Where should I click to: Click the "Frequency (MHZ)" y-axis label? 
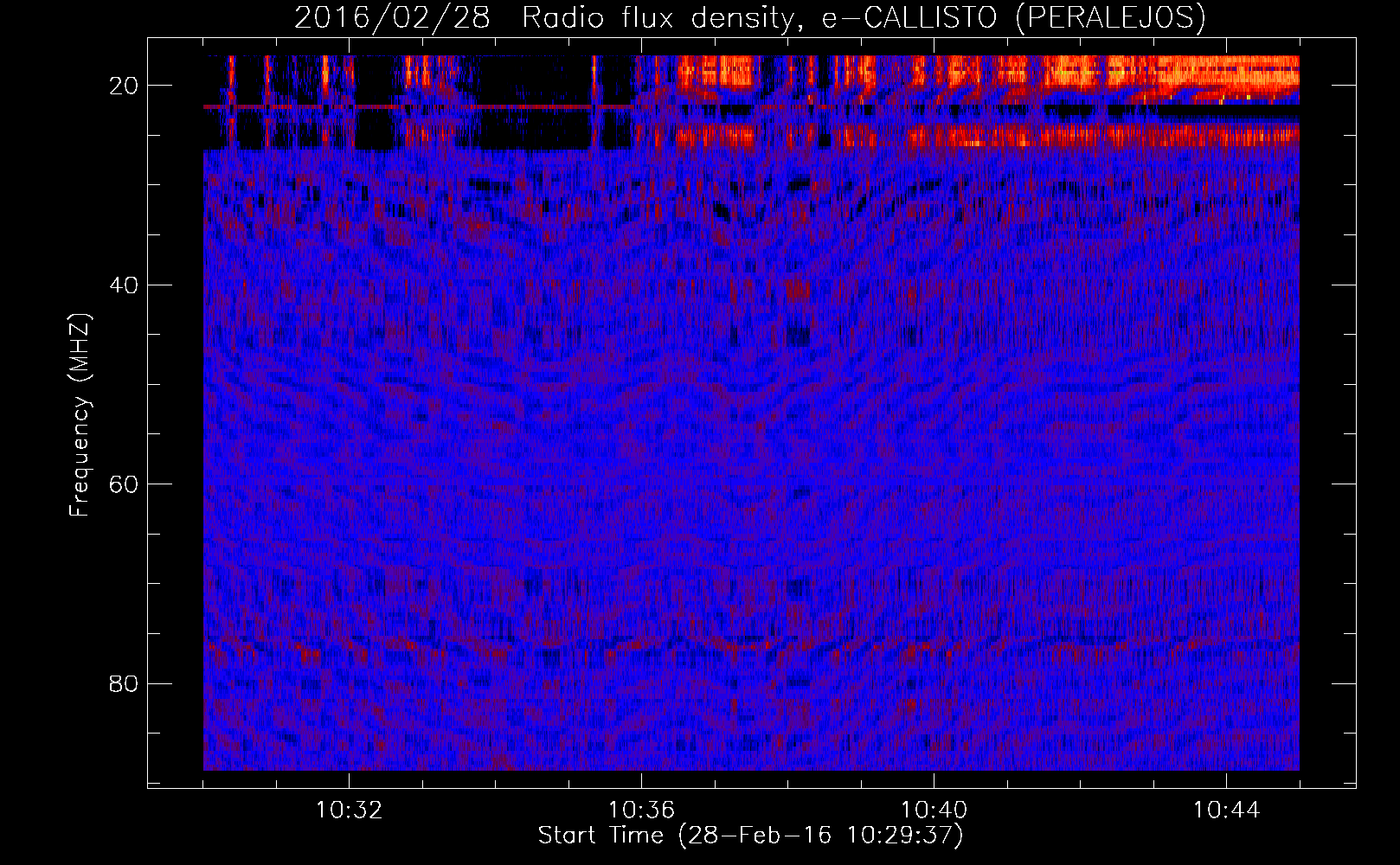(x=80, y=415)
